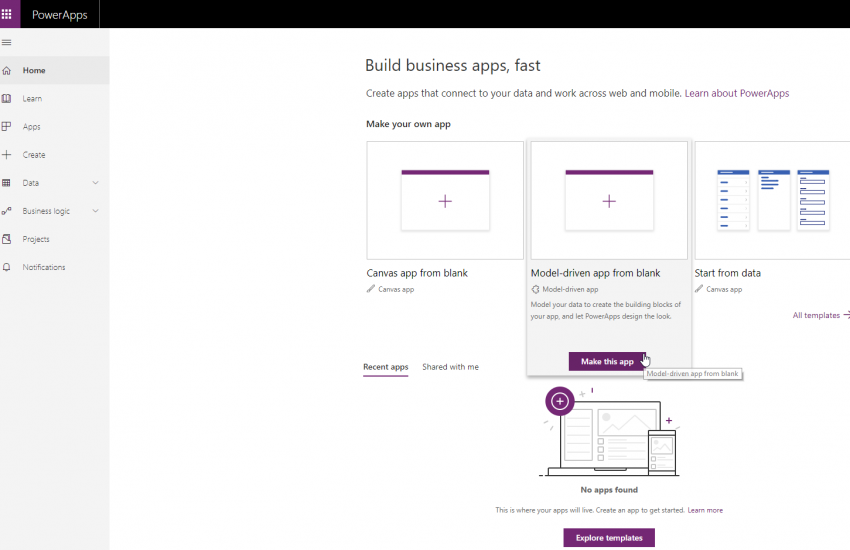Click the Model-driven app gear icon
This screenshot has height=550, width=850.
[536, 289]
